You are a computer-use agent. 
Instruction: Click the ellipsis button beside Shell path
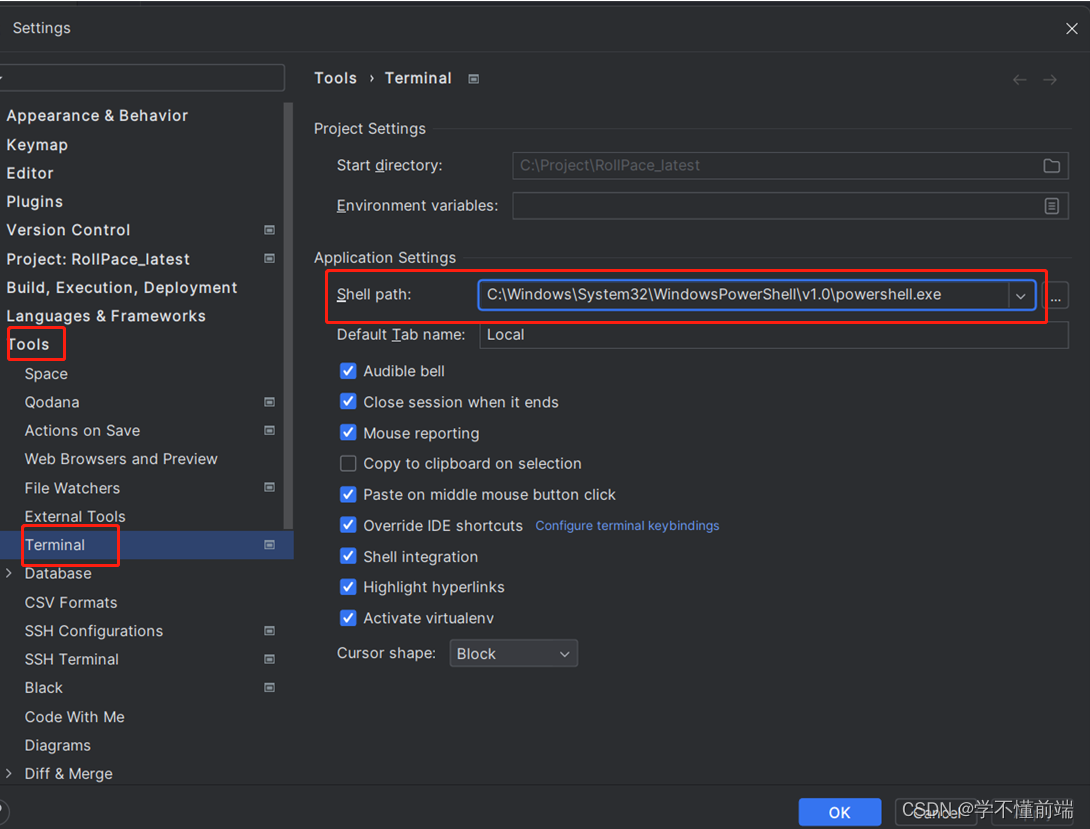1057,295
